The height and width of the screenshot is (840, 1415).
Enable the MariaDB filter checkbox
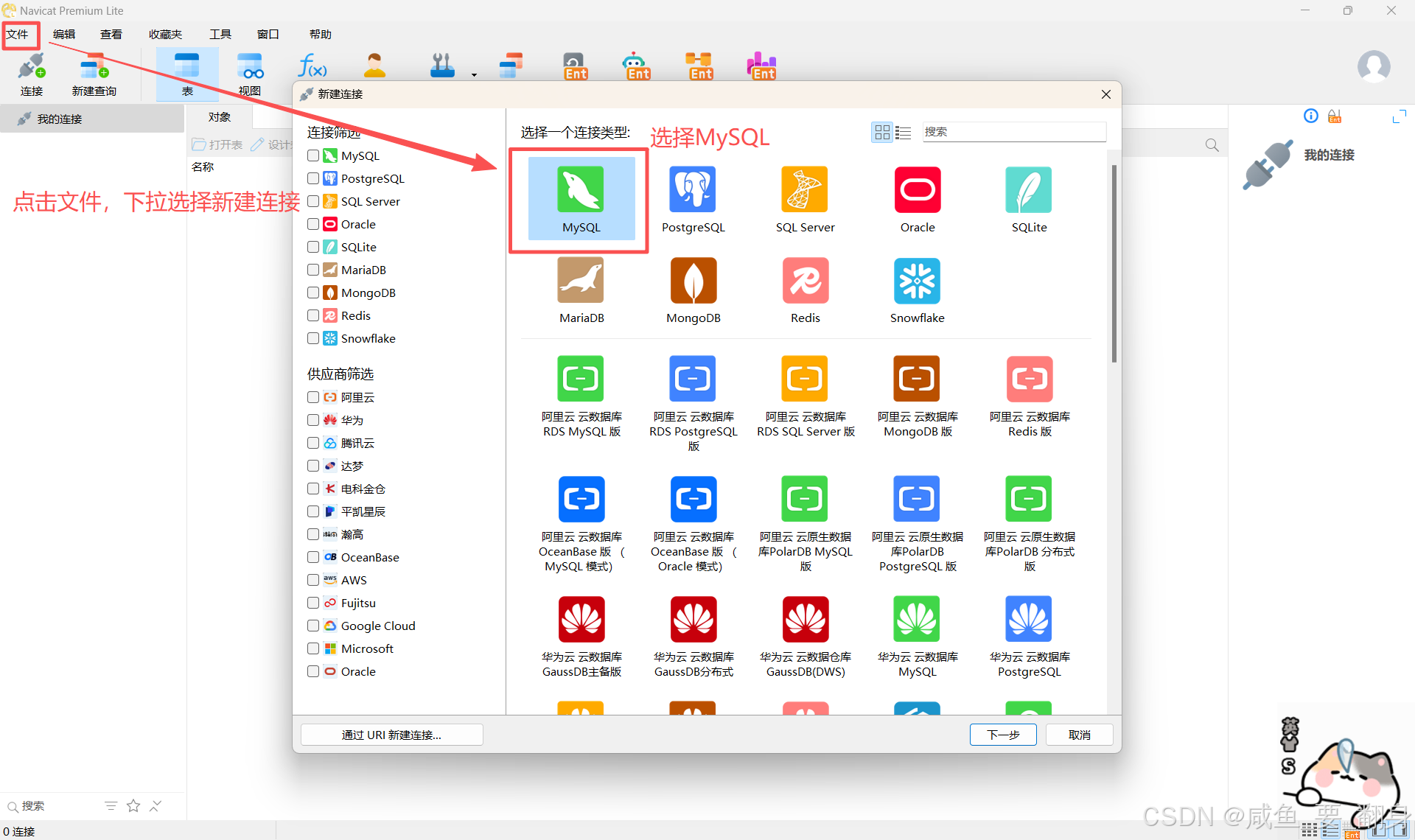click(313, 270)
